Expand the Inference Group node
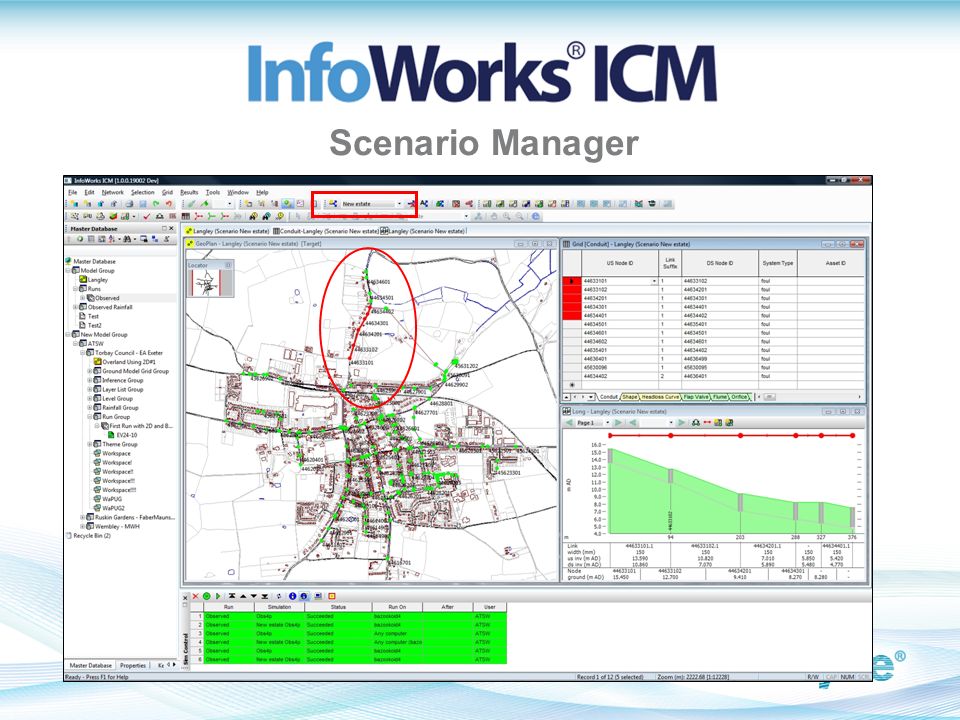The image size is (960, 720). click(x=90, y=380)
